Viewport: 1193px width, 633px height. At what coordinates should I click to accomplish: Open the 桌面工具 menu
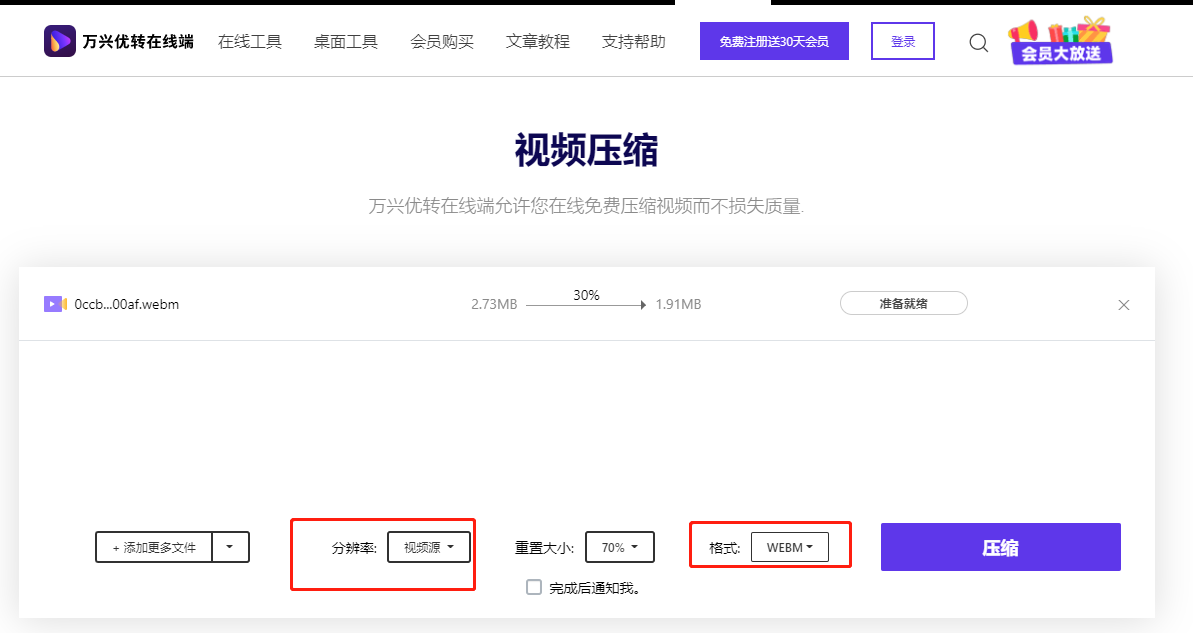point(345,41)
